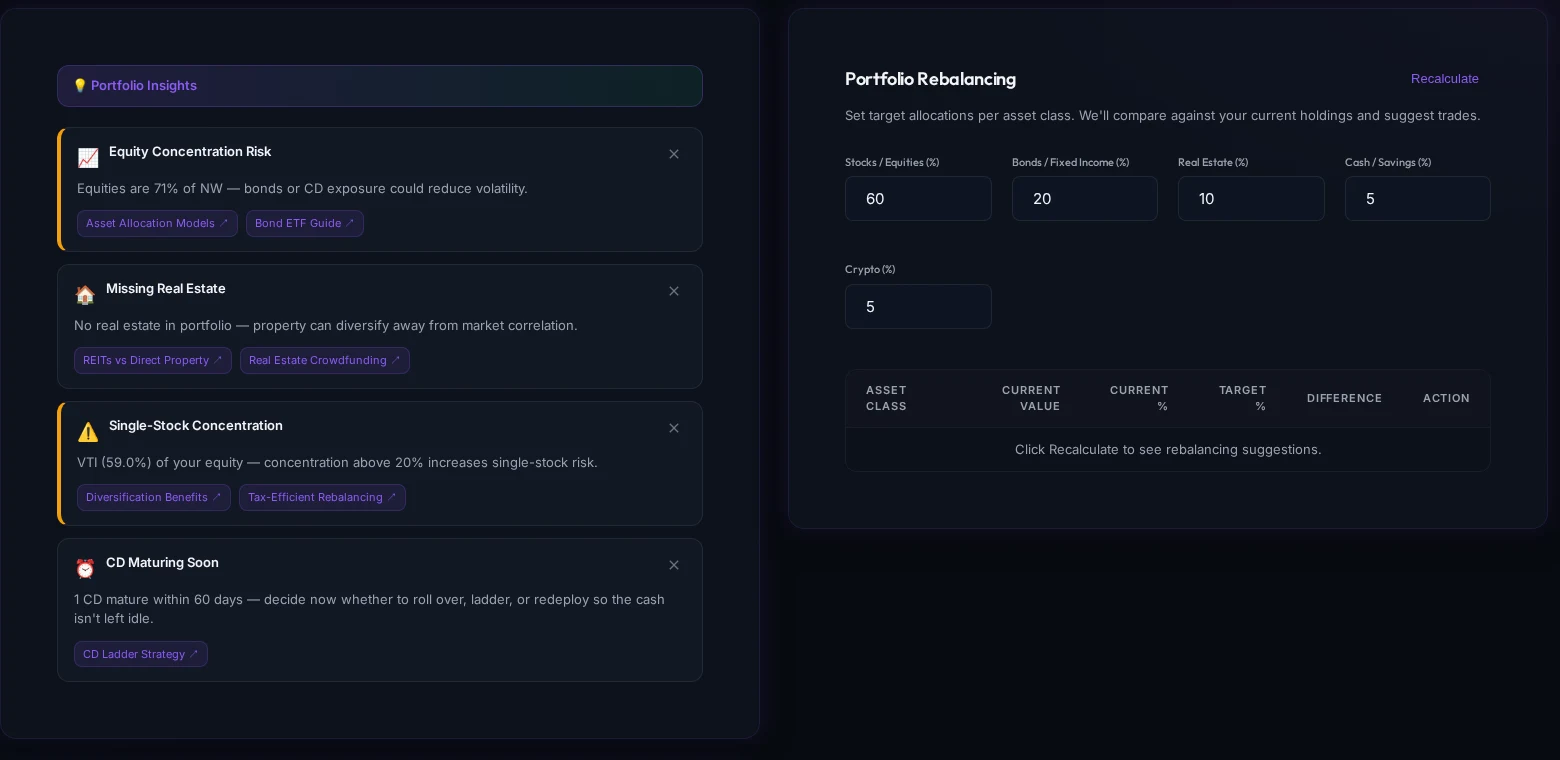Screen dimensions: 1560x760
Task: Click the 'Click Recalculate to see rebalancing suggestions' message
Action: [x=1168, y=450]
